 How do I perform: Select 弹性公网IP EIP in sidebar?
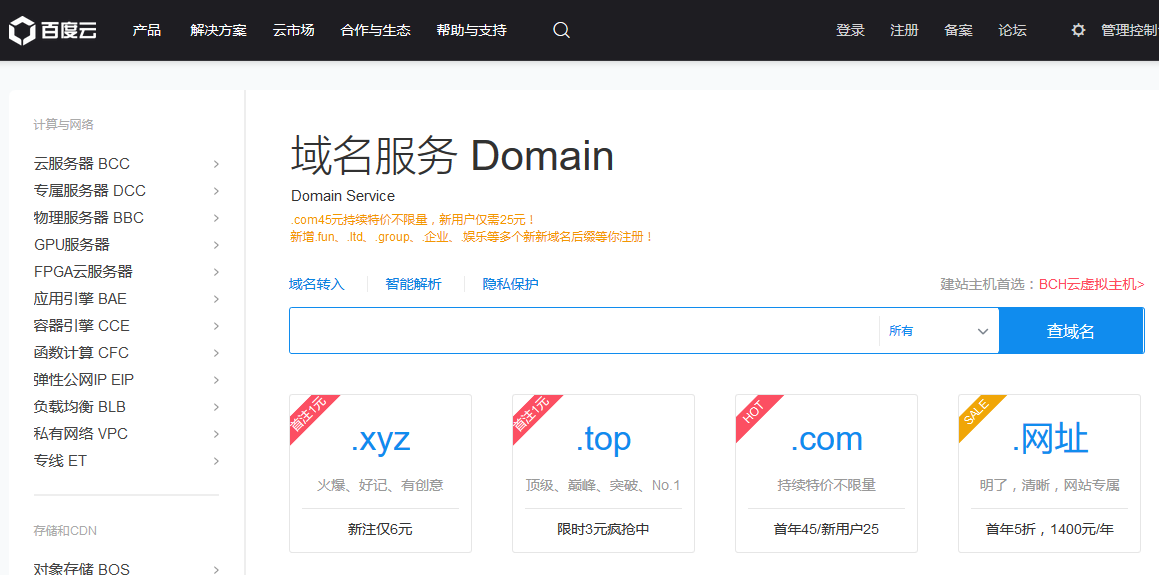point(84,380)
